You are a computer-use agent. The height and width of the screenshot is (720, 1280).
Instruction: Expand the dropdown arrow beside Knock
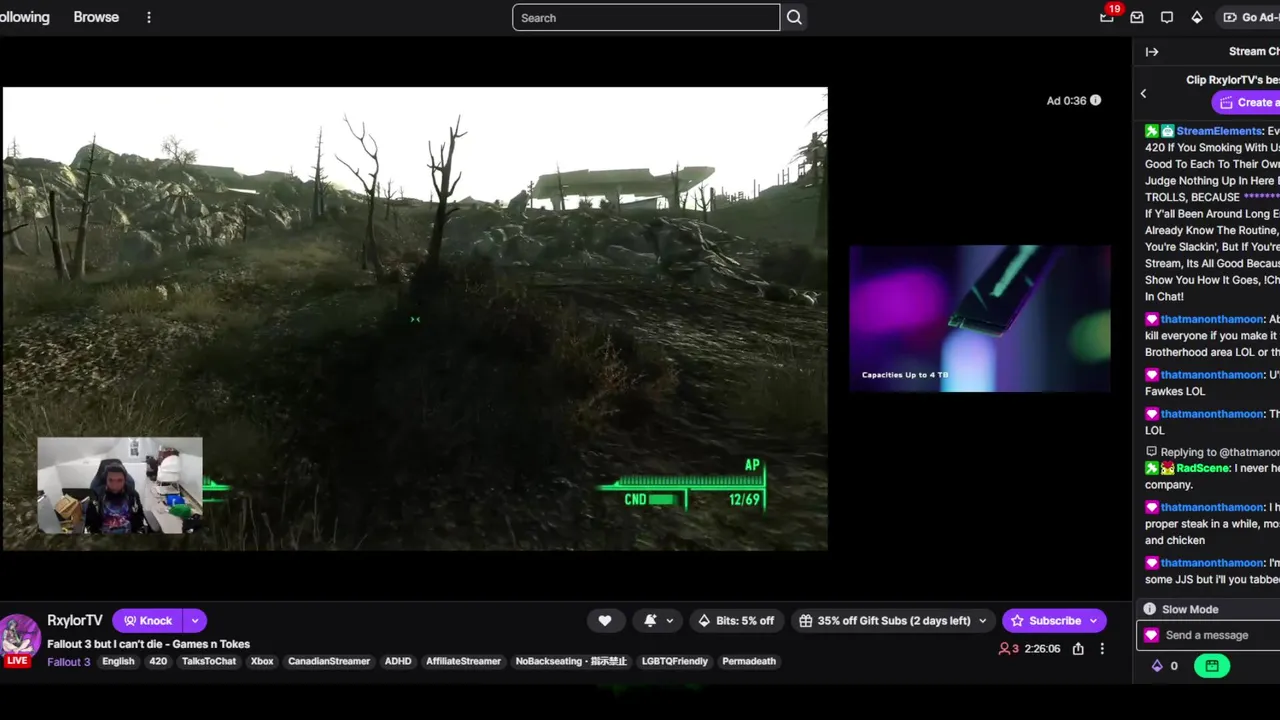pyautogui.click(x=195, y=620)
